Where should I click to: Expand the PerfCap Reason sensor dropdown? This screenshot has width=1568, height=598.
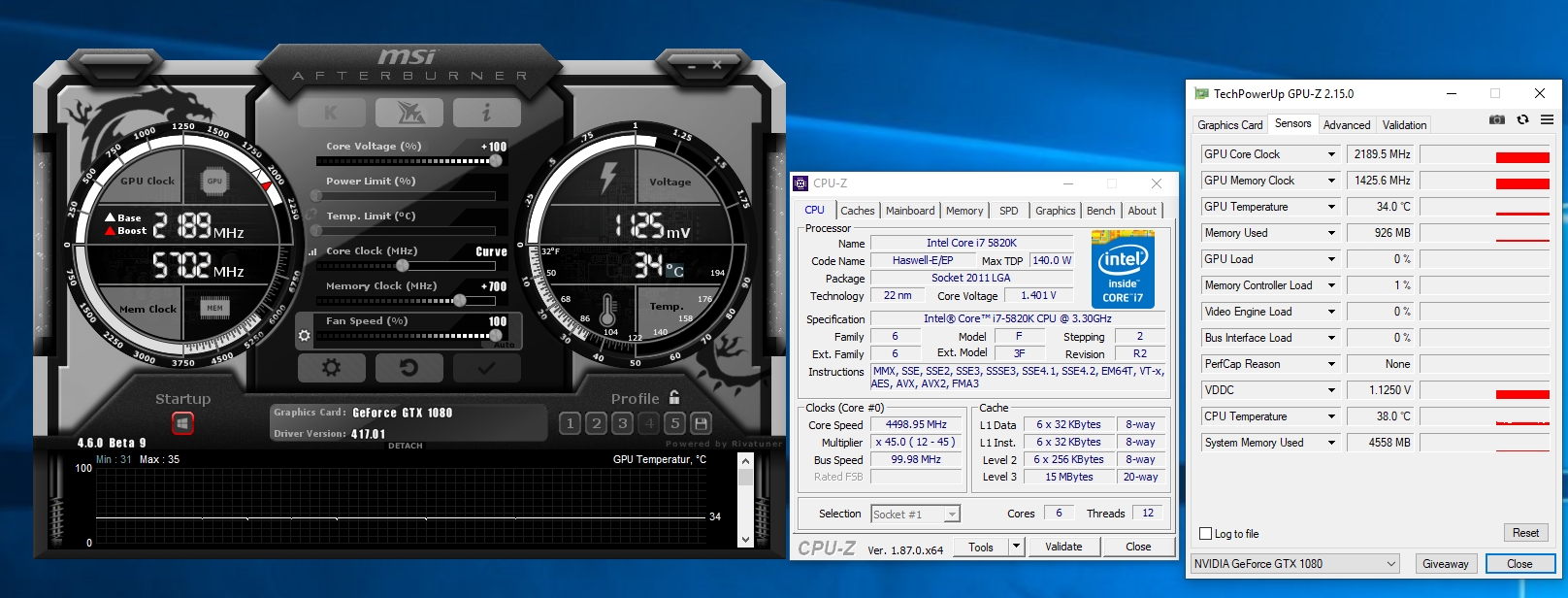(1331, 364)
